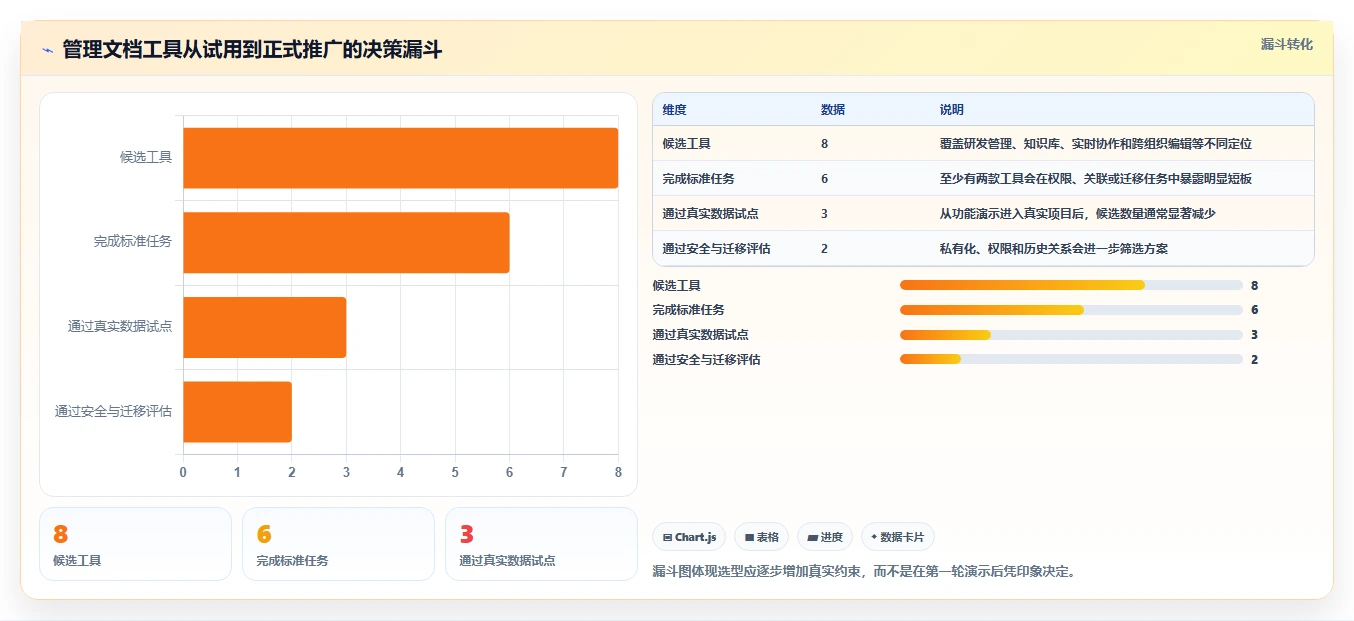Click the 候选工具 label in the progress list
Image resolution: width=1354 pixels, height=621 pixels.
click(x=677, y=285)
